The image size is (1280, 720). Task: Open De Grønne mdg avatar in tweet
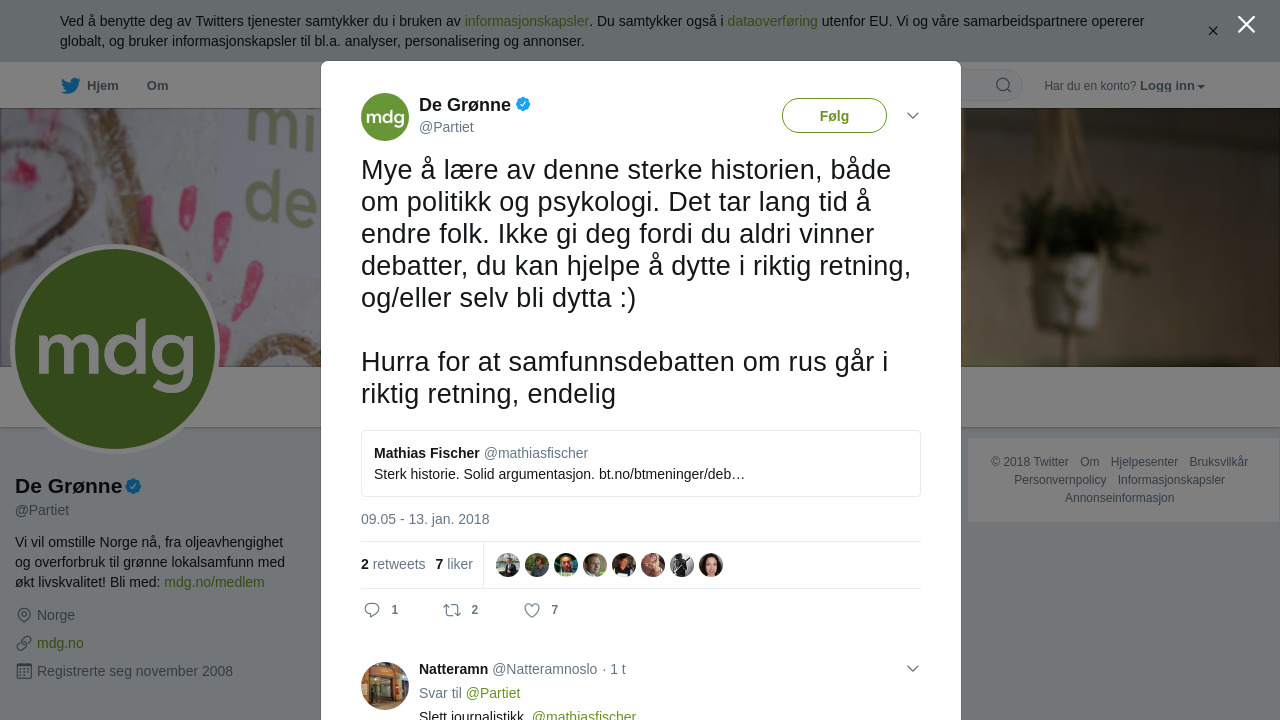point(385,117)
